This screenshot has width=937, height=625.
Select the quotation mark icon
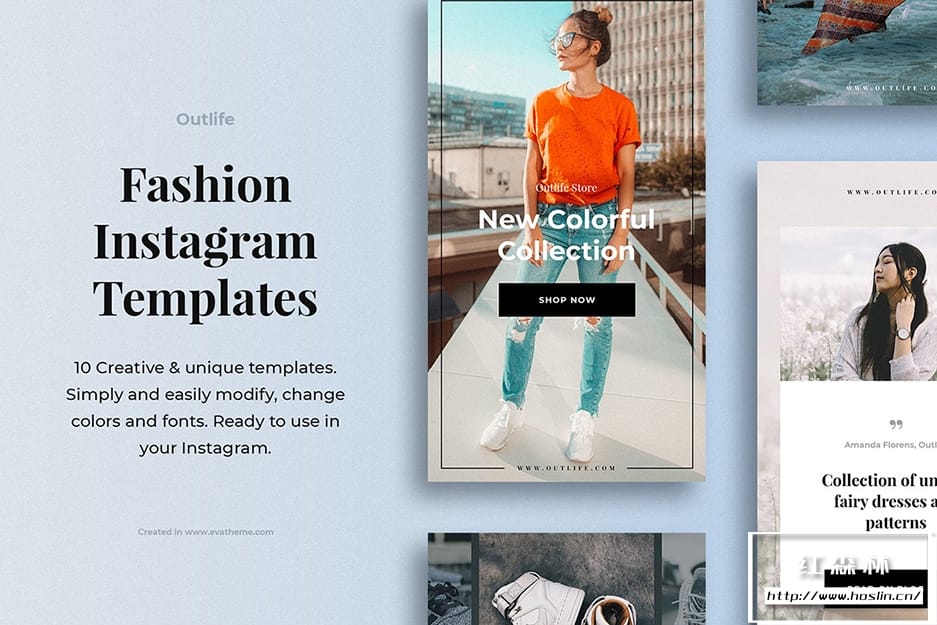[896, 424]
